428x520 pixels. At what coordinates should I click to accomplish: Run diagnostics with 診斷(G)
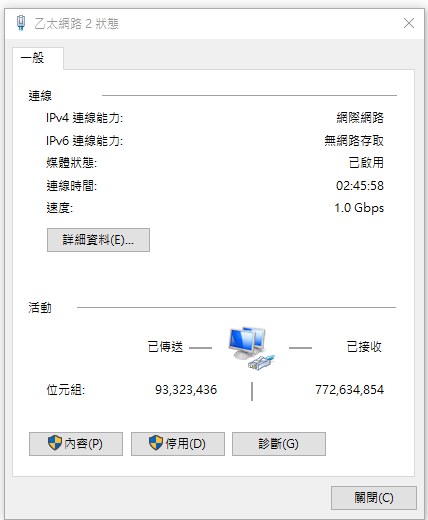click(279, 444)
